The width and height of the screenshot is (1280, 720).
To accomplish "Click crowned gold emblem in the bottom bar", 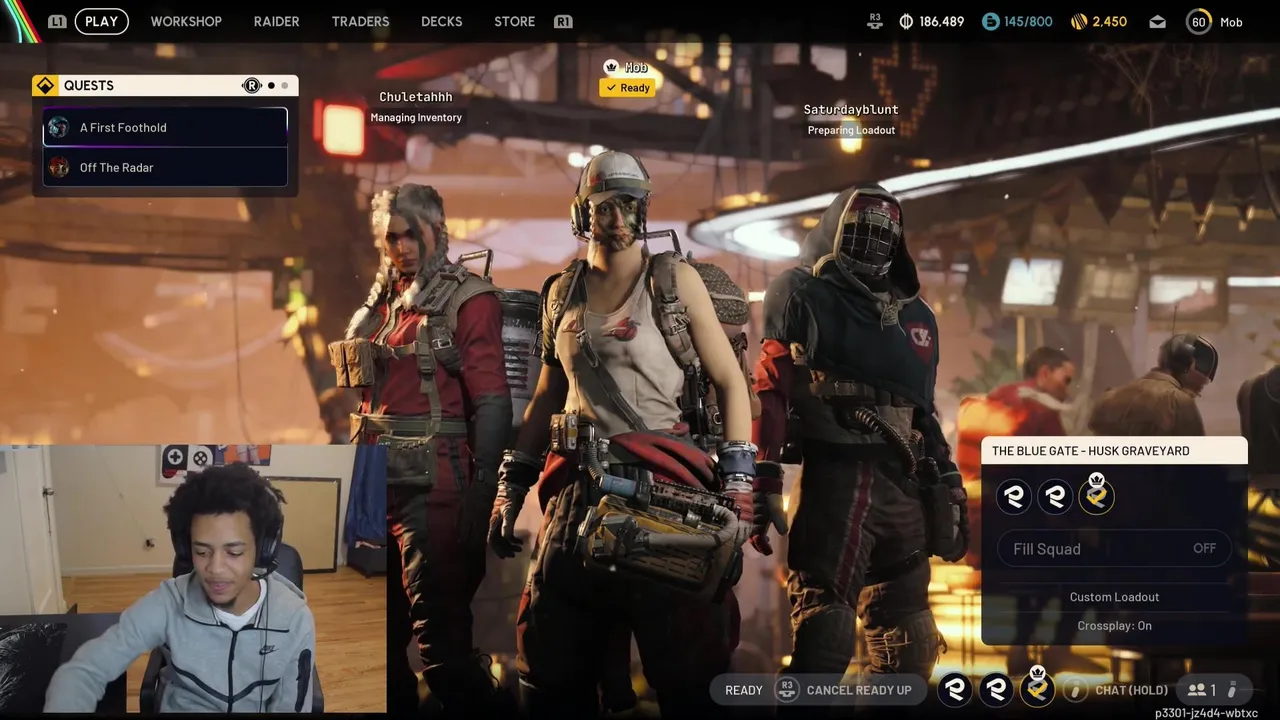I will (x=1037, y=686).
